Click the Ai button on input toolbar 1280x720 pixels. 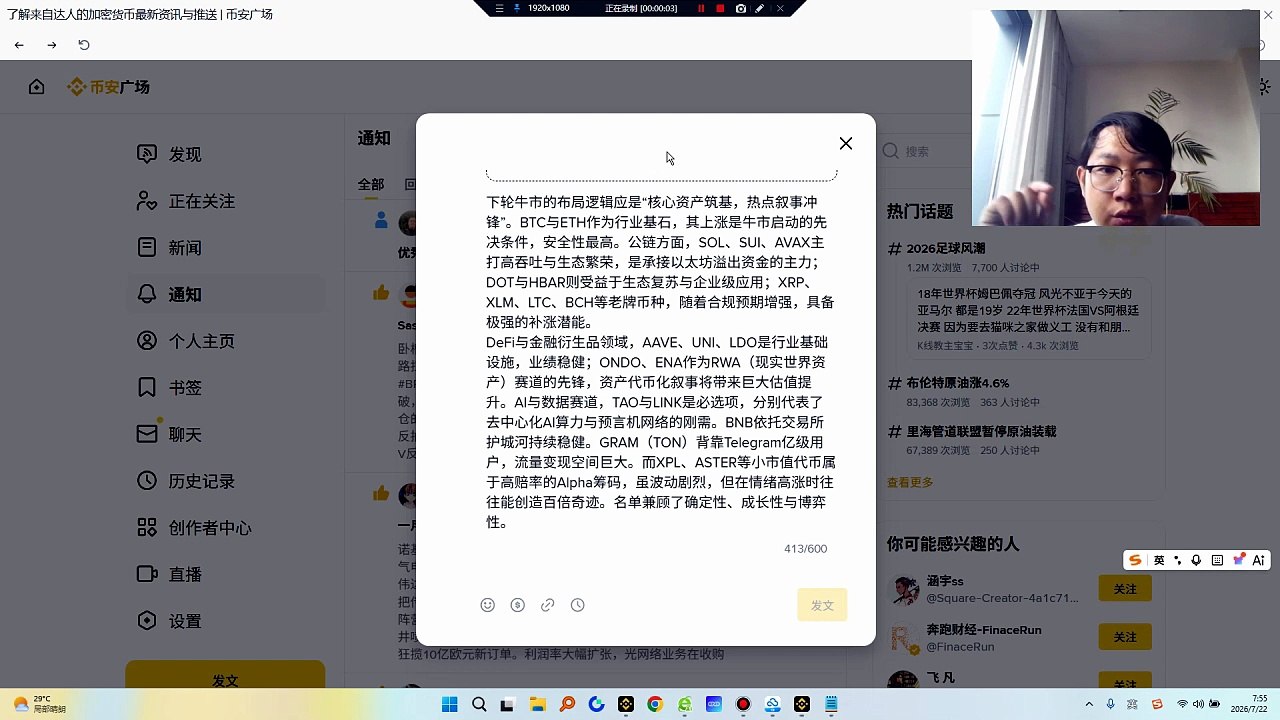click(1258, 560)
